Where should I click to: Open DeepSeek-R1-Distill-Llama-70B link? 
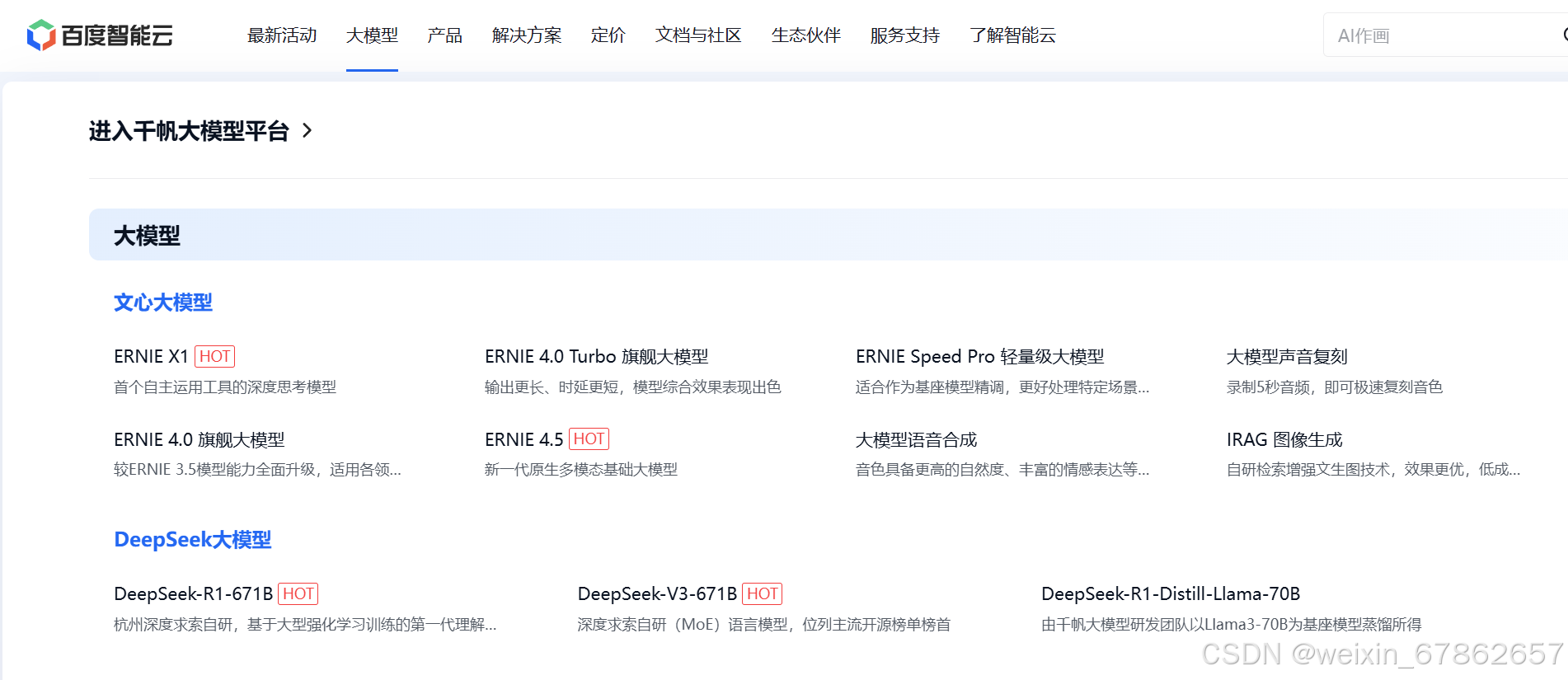[1171, 593]
